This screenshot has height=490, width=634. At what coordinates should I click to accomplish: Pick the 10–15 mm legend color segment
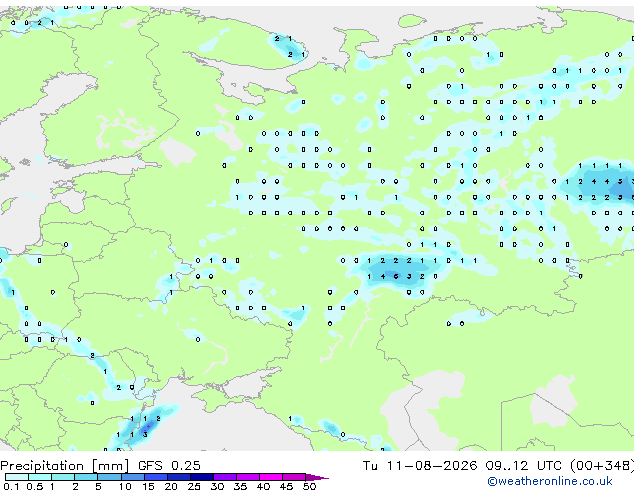click(x=133, y=477)
